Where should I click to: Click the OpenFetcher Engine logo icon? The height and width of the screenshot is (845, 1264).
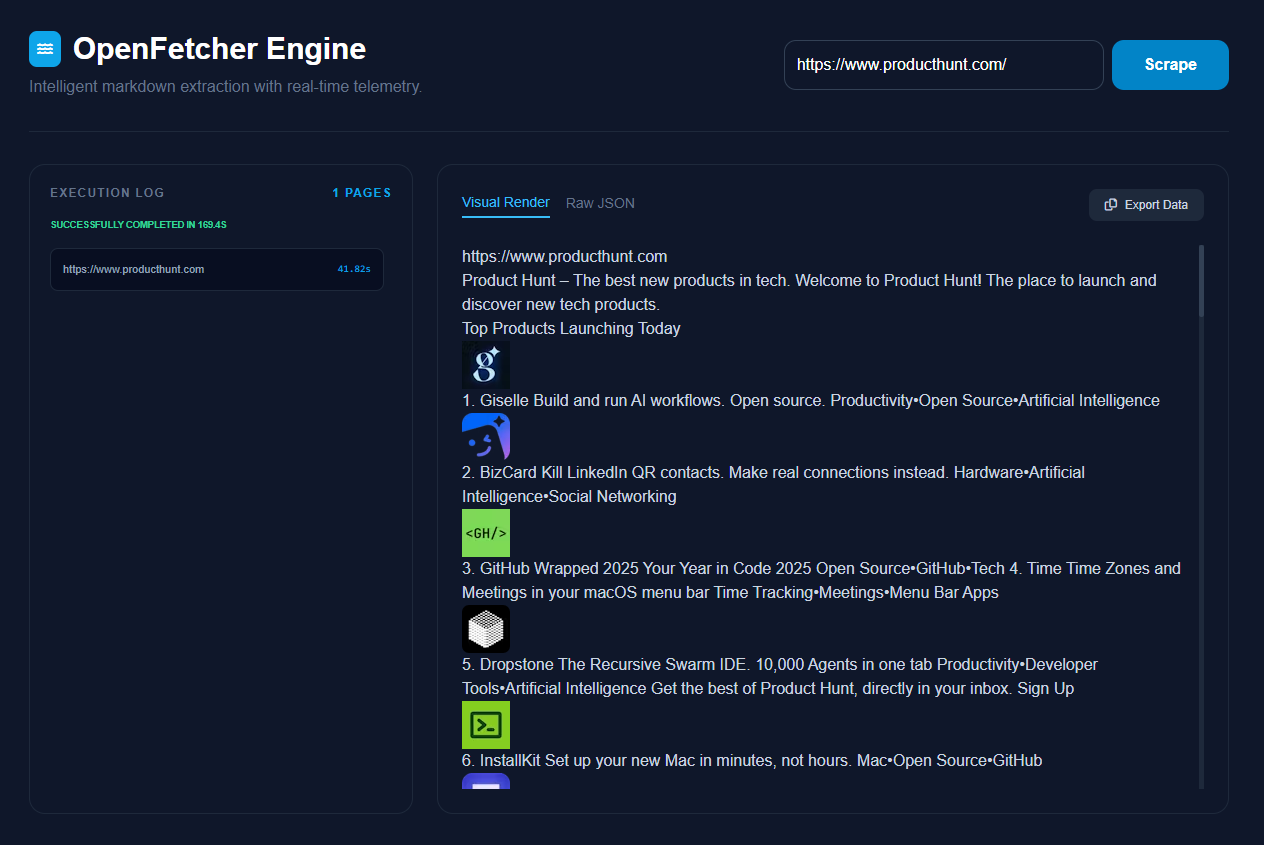tap(45, 49)
